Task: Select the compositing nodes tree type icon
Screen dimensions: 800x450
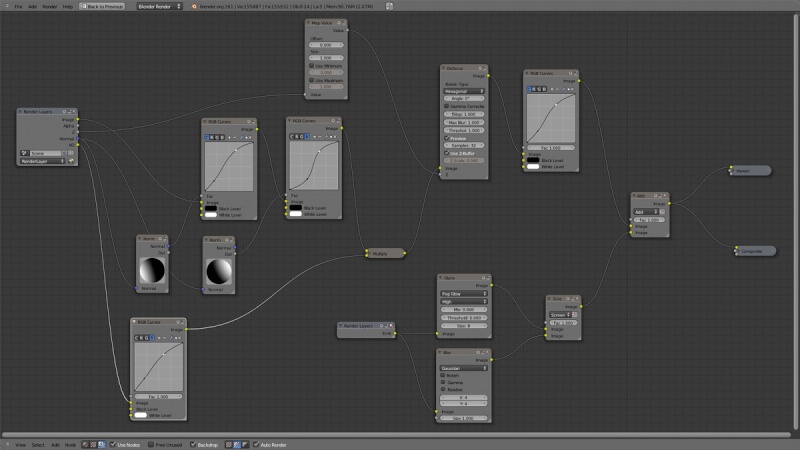Action: click(x=102, y=445)
